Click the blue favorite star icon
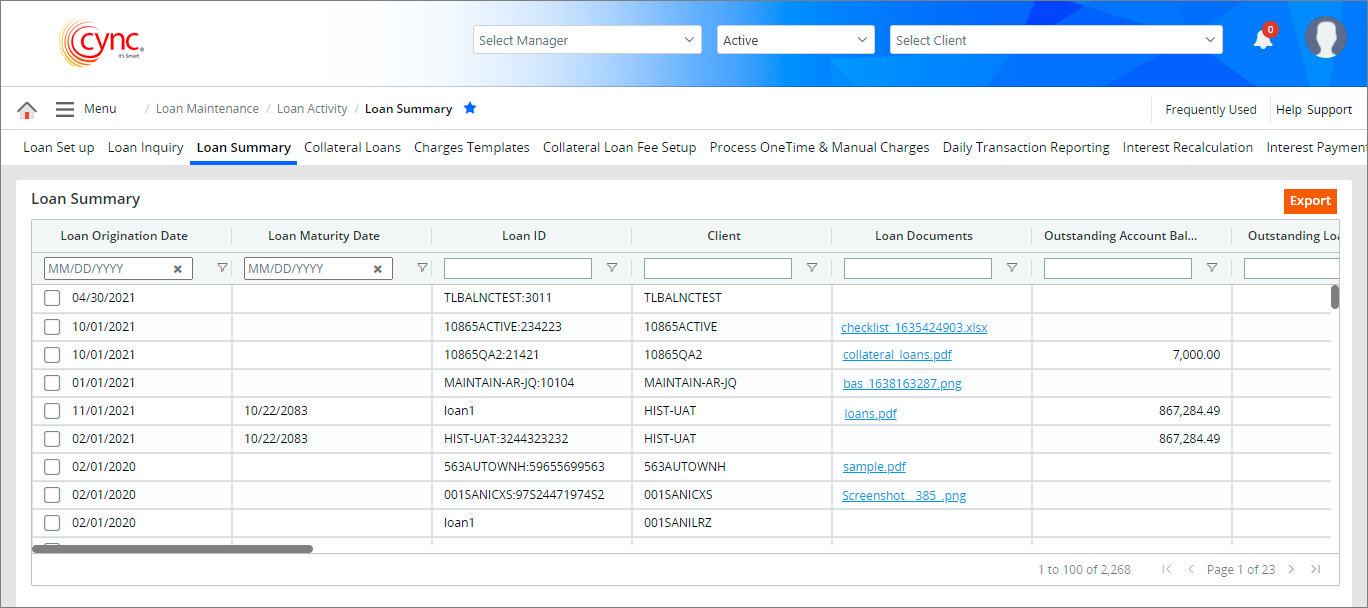 470,108
